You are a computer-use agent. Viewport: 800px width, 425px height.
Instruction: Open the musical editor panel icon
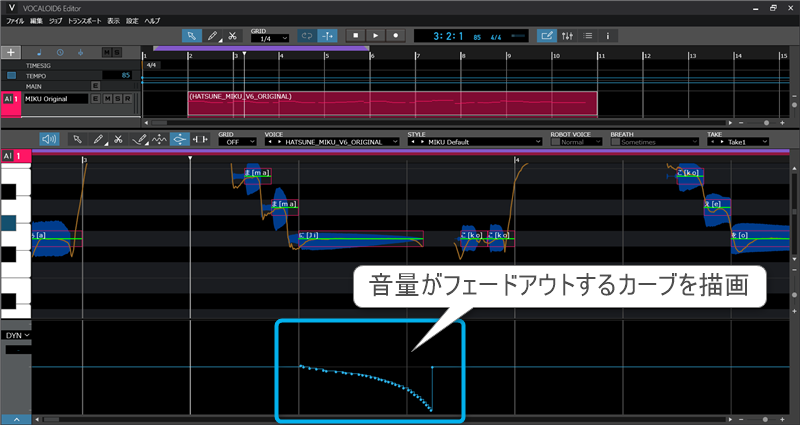(546, 36)
